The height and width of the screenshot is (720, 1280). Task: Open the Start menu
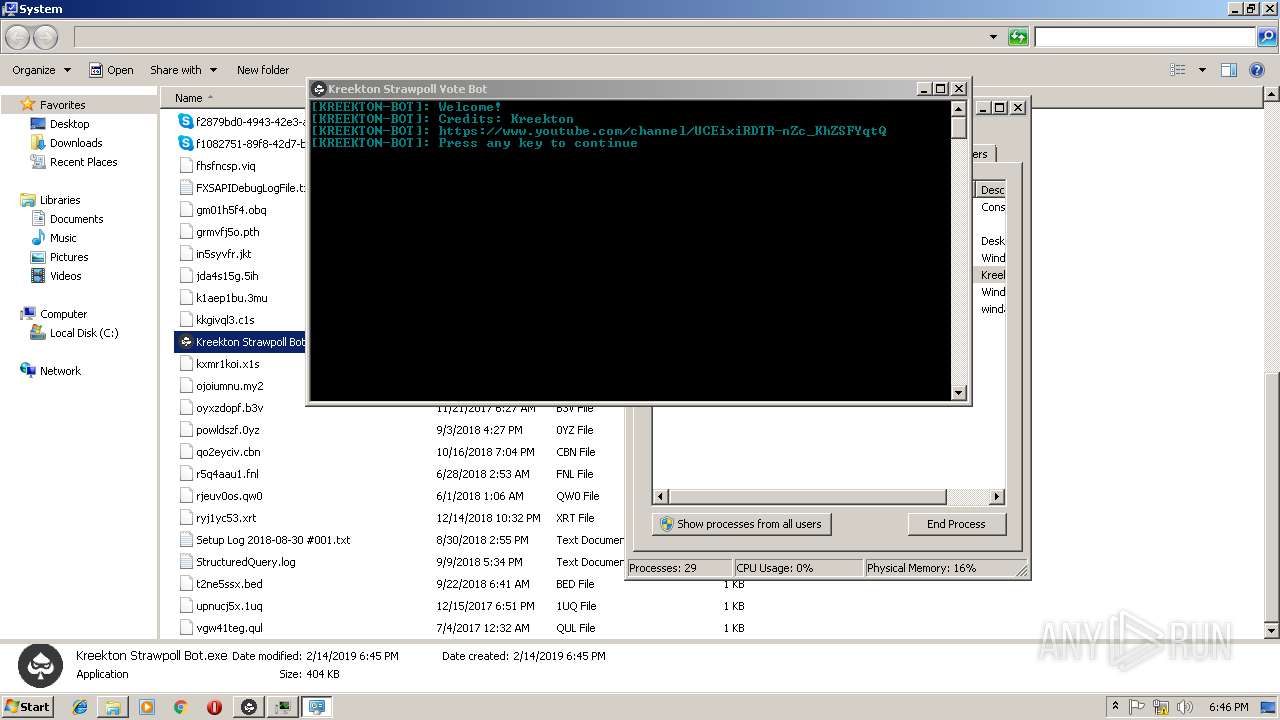[x=28, y=707]
